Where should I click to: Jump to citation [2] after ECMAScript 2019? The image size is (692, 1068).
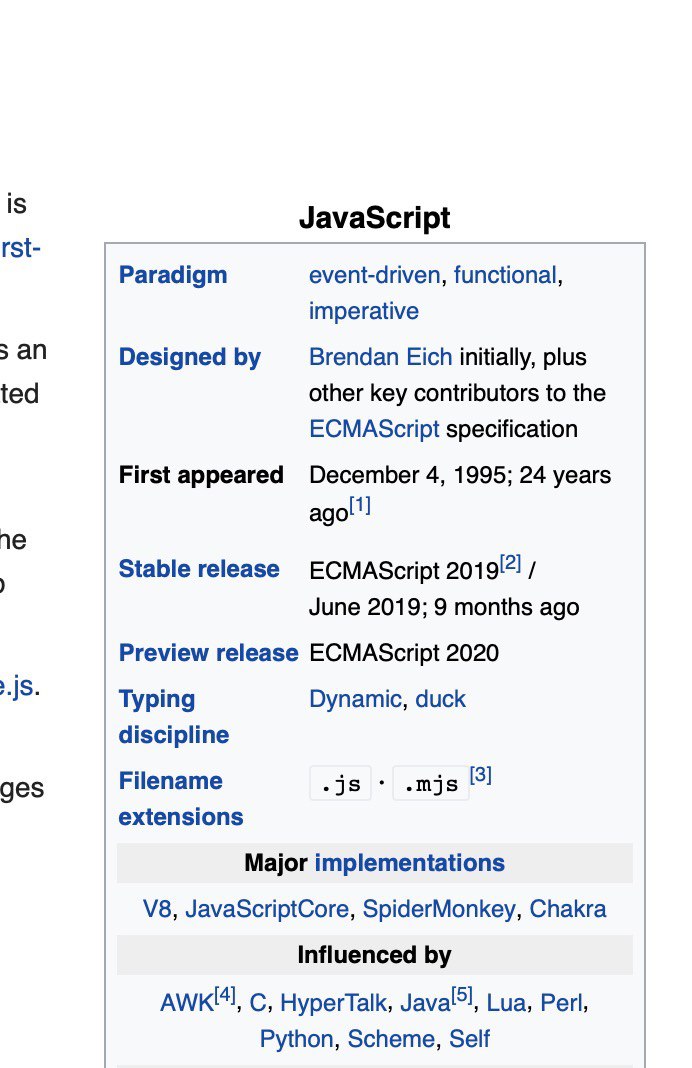[x=511, y=563]
